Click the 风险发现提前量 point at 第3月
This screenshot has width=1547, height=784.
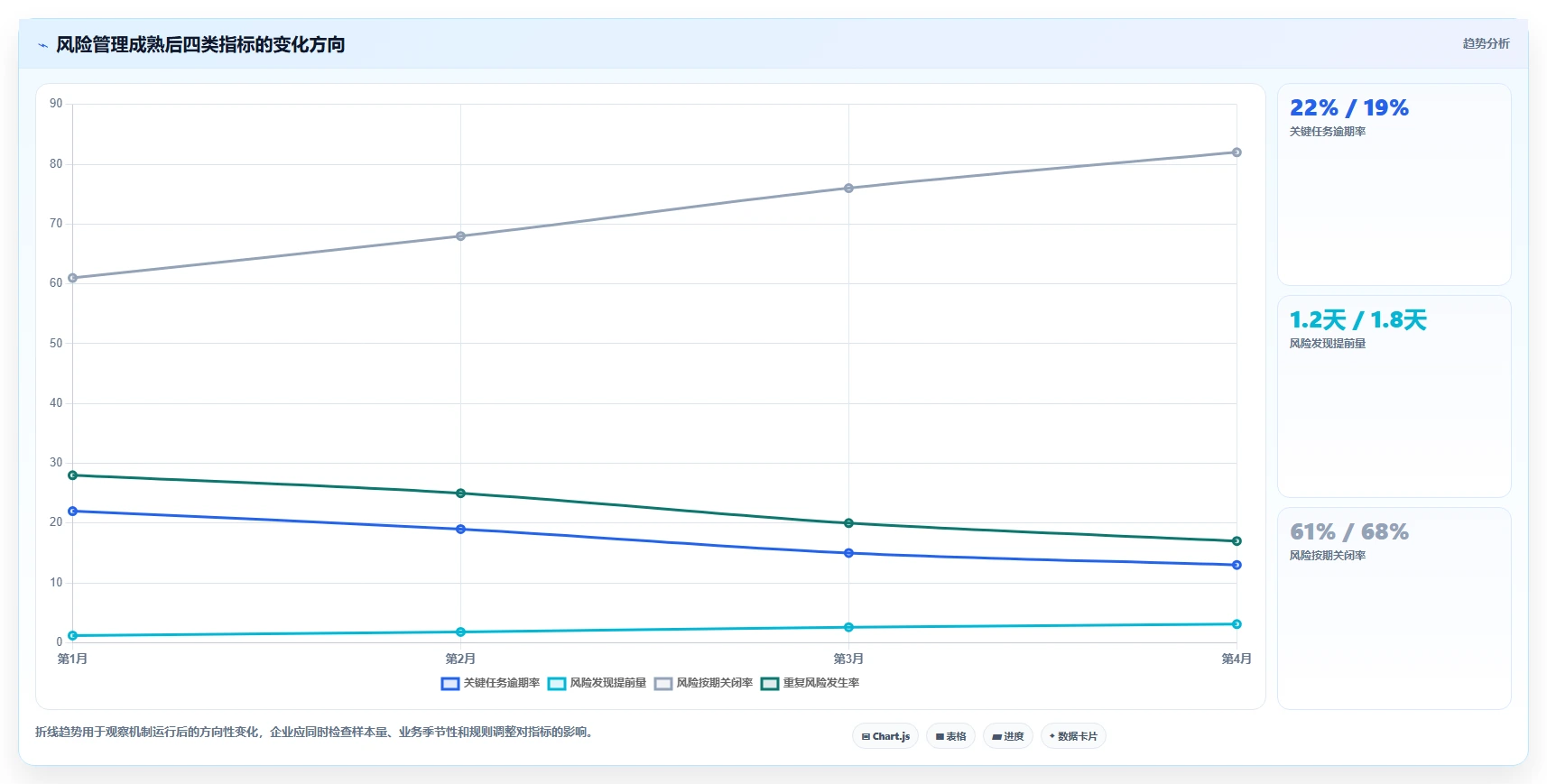(x=848, y=627)
